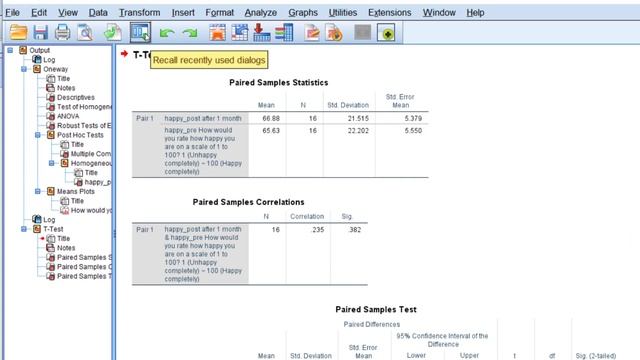640x360 pixels.
Task: Select the second Log icon above T-Test
Action: point(37,220)
